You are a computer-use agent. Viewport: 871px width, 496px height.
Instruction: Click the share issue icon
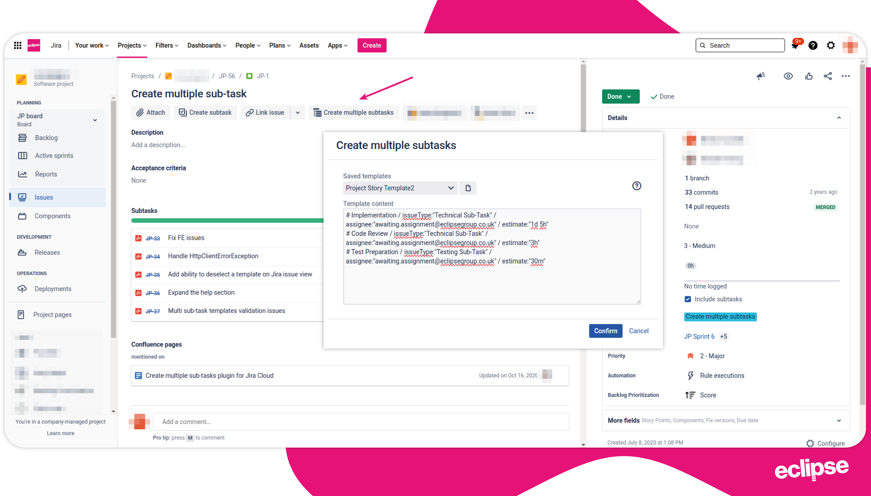tap(828, 76)
